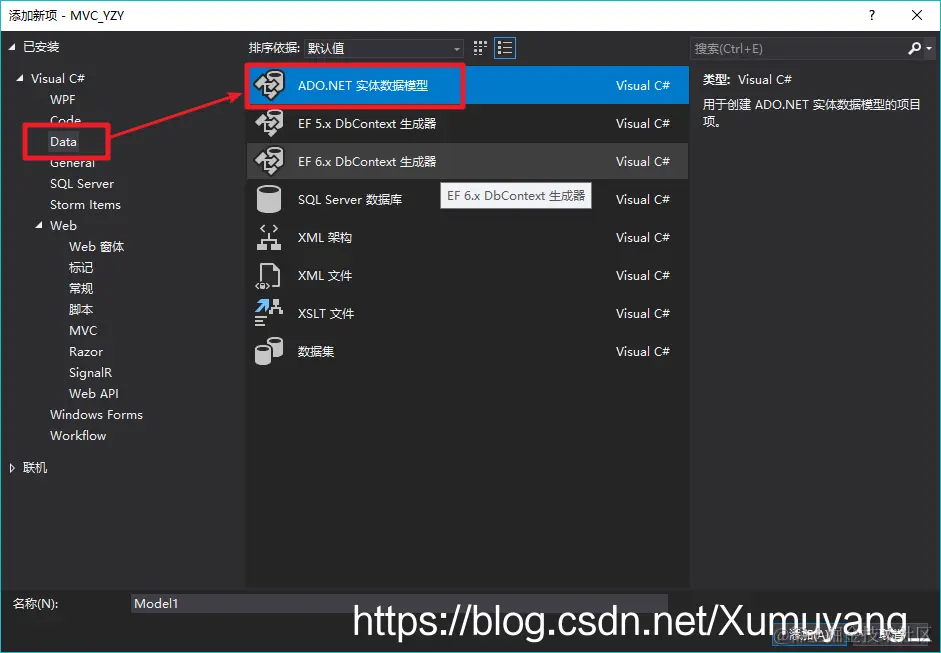Select 常规 category under Web
This screenshot has width=941, height=653.
pyautogui.click(x=80, y=289)
